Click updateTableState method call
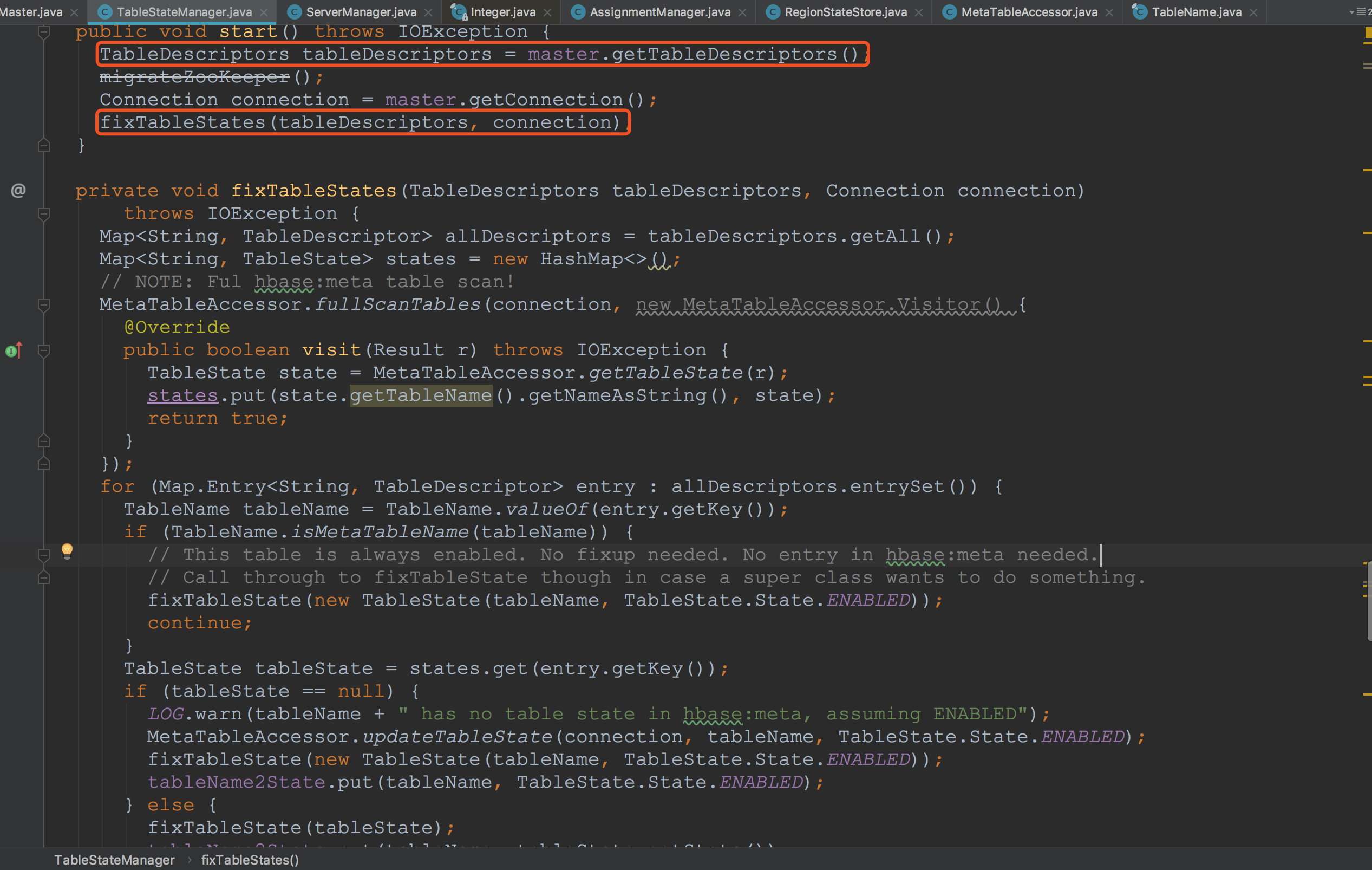1372x870 pixels. coord(458,737)
